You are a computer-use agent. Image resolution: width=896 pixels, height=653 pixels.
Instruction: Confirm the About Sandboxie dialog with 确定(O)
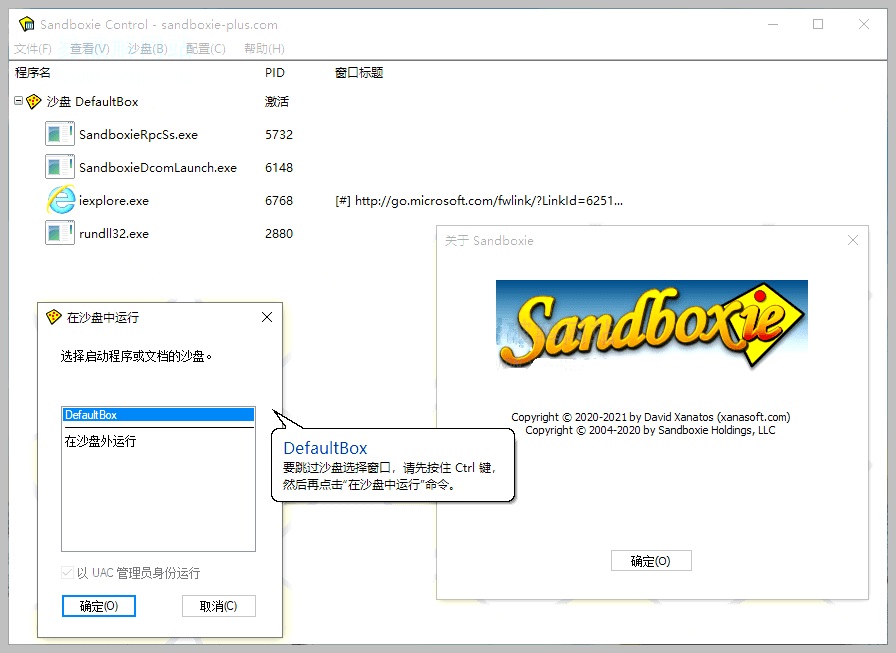coord(650,561)
